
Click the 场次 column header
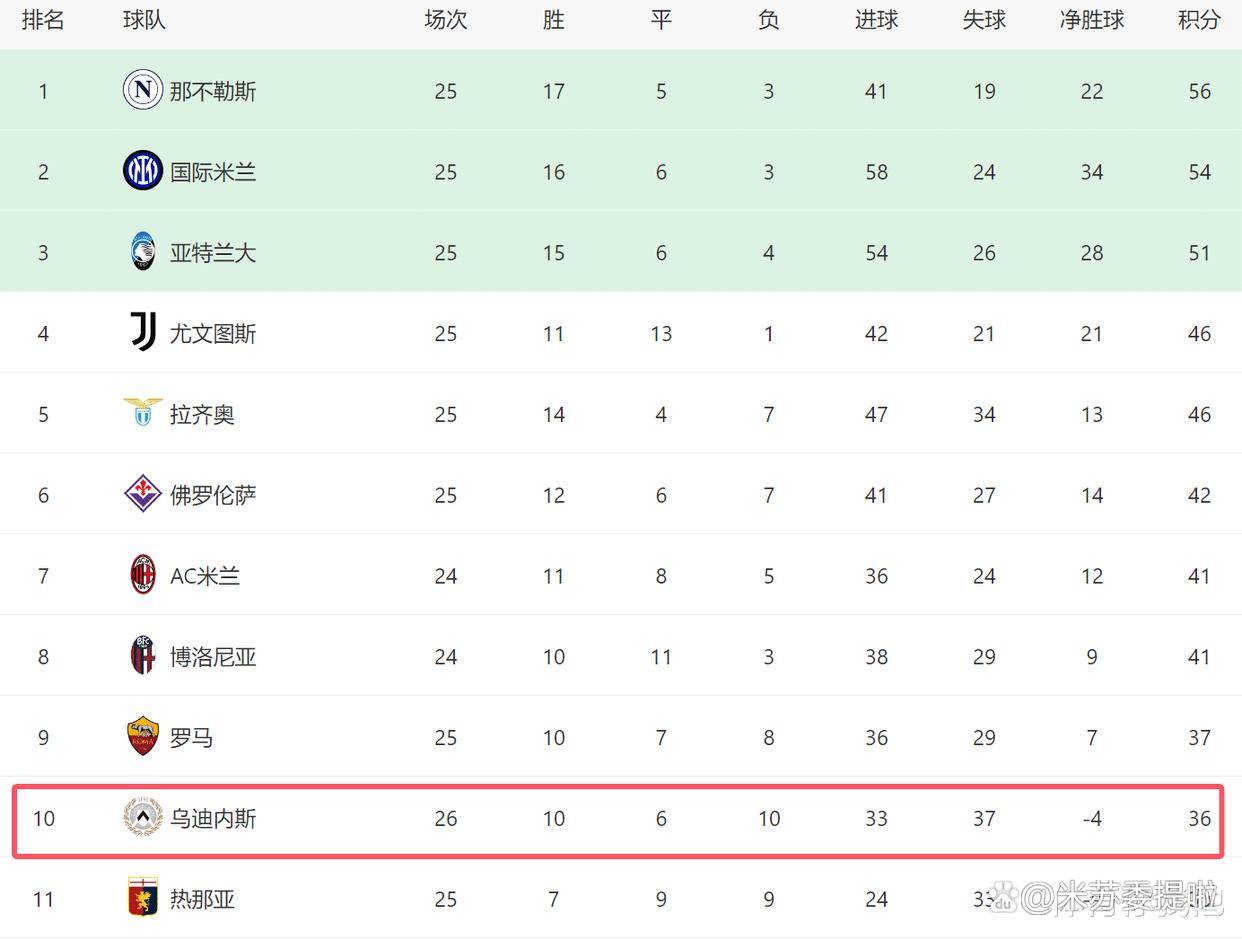click(x=446, y=20)
